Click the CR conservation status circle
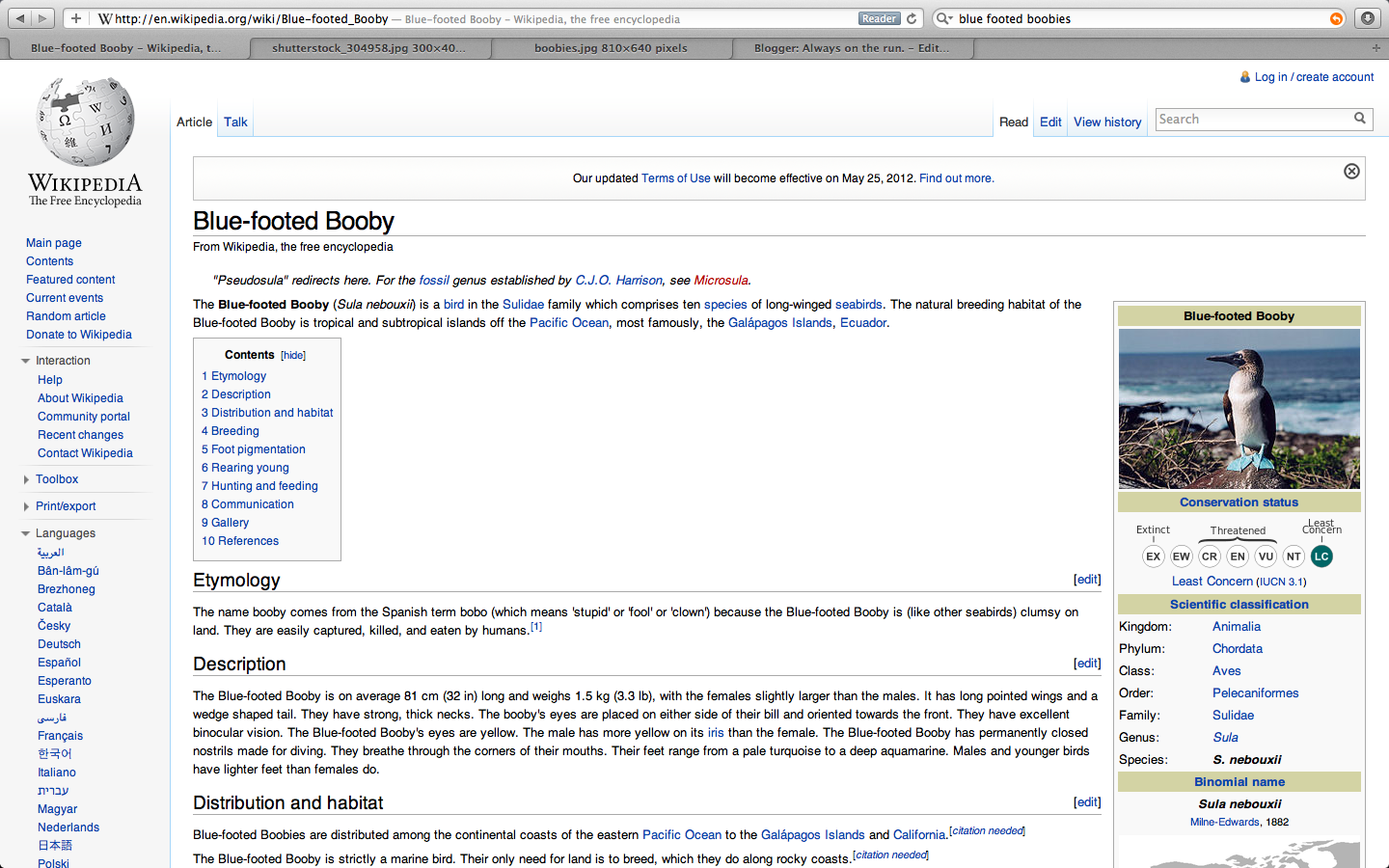 pos(1210,556)
